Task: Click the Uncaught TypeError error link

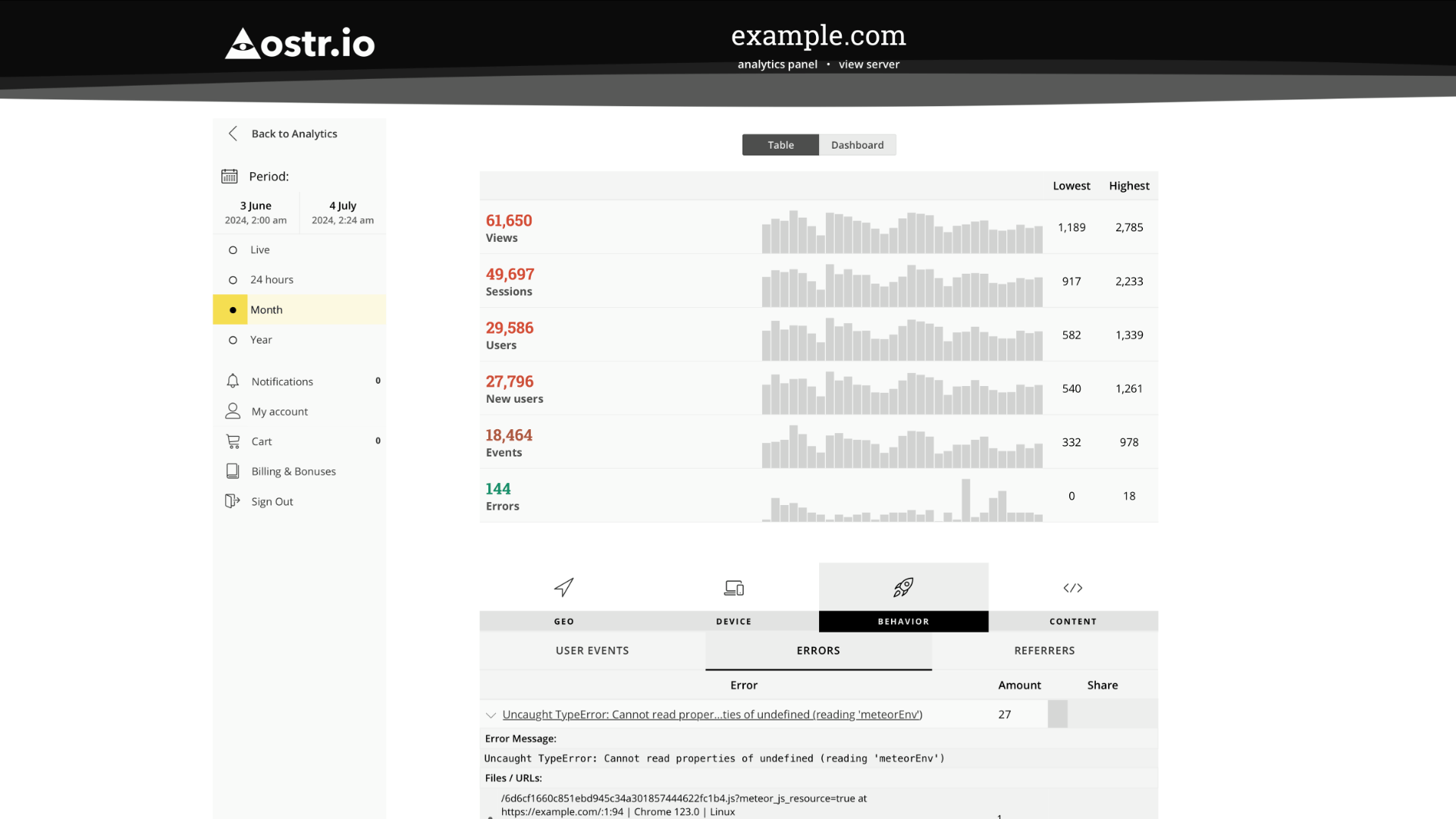Action: (x=712, y=714)
